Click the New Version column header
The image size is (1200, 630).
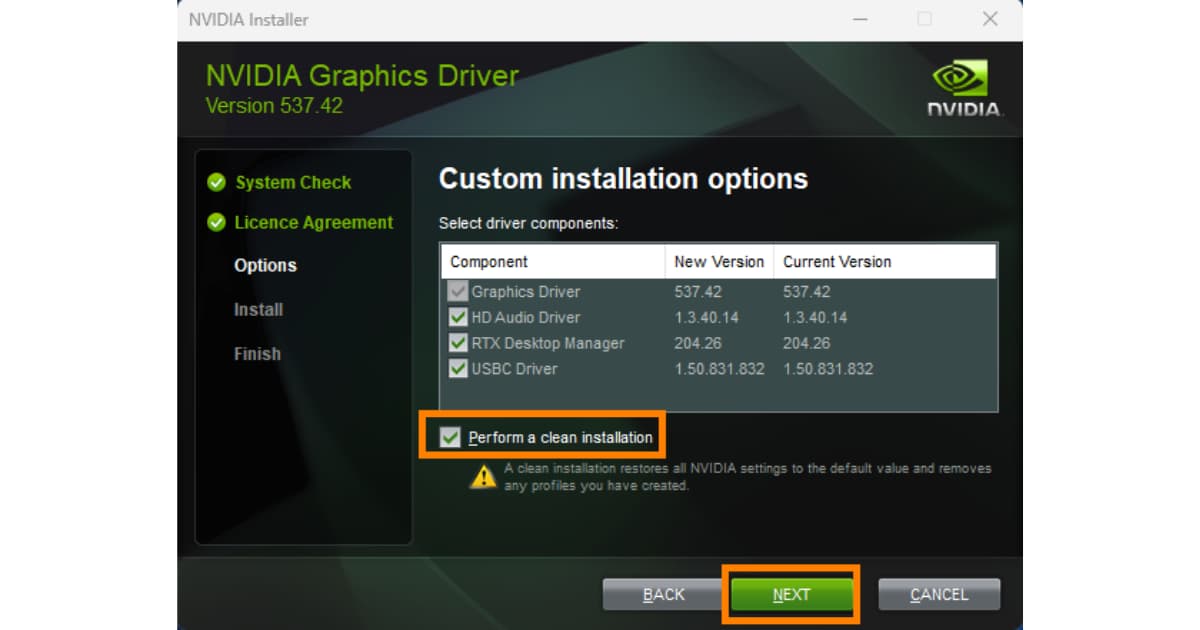(x=719, y=262)
